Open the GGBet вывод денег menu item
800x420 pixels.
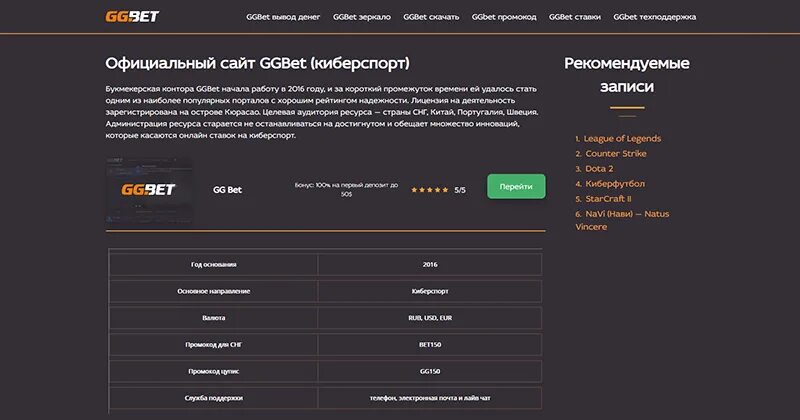[x=283, y=17]
